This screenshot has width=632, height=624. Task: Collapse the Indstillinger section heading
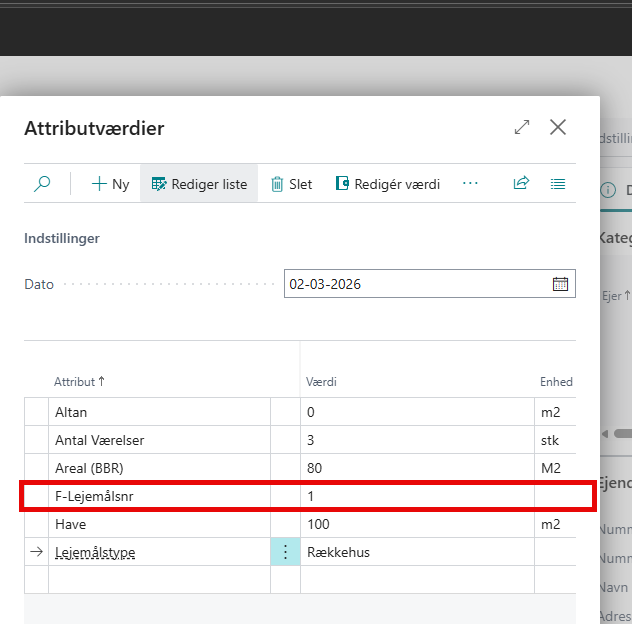pyautogui.click(x=61, y=239)
